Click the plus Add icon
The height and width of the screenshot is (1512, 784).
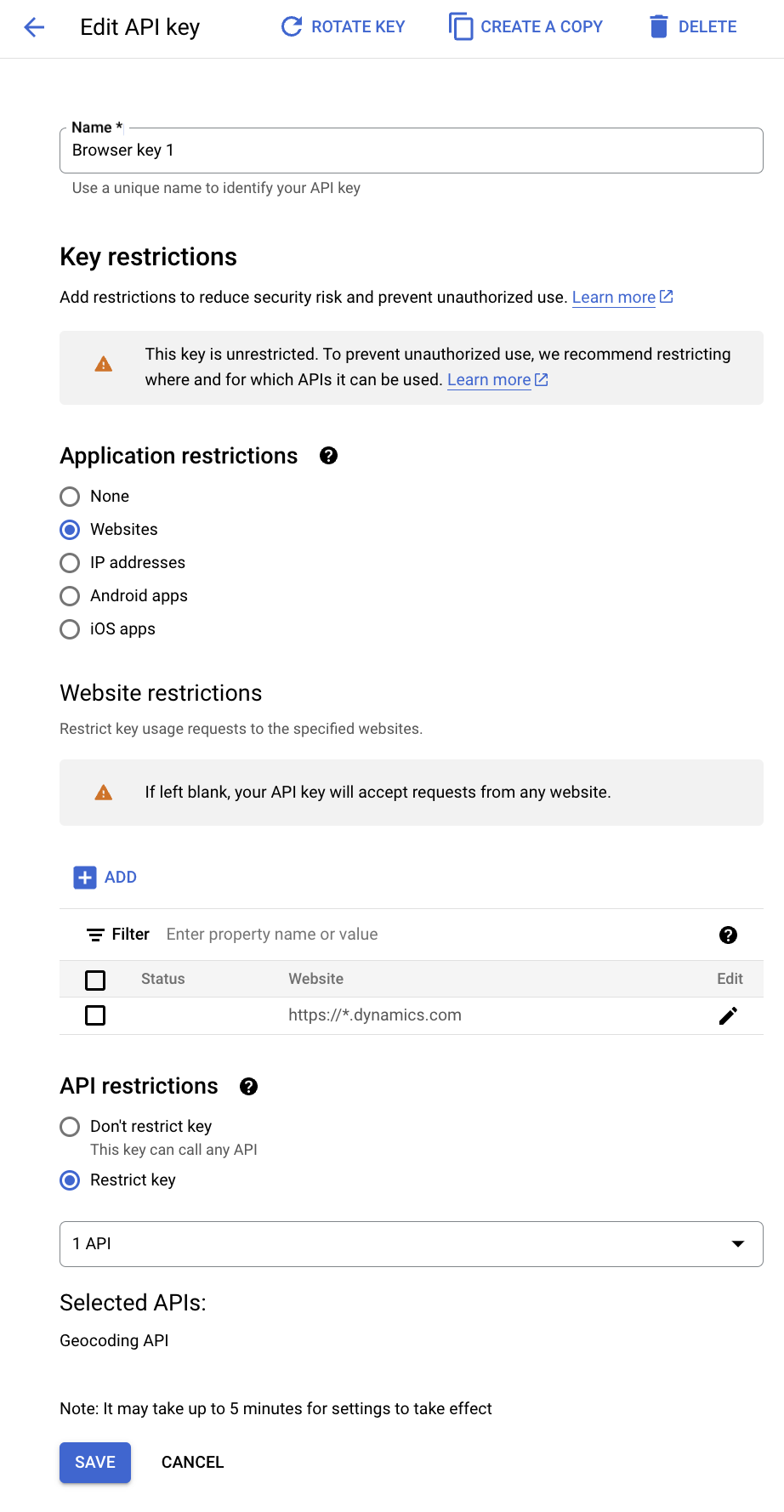pyautogui.click(x=85, y=878)
